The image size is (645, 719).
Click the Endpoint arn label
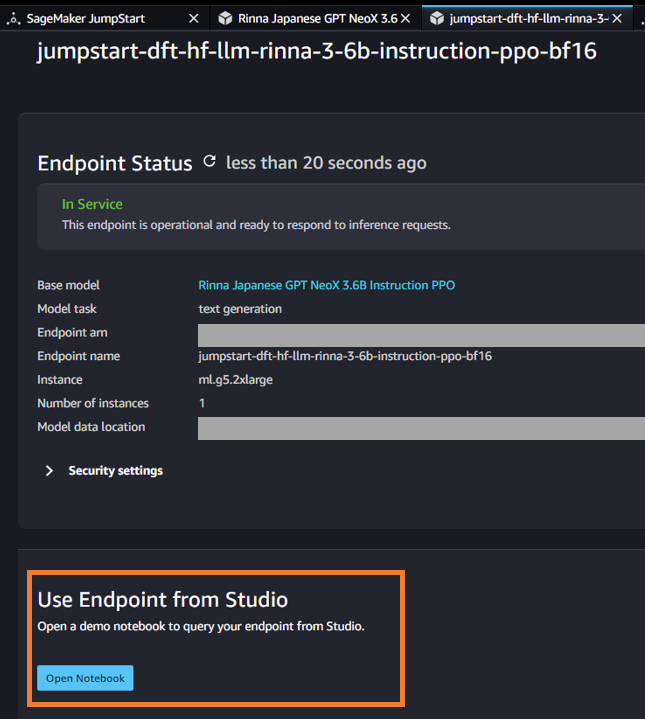pos(72,332)
